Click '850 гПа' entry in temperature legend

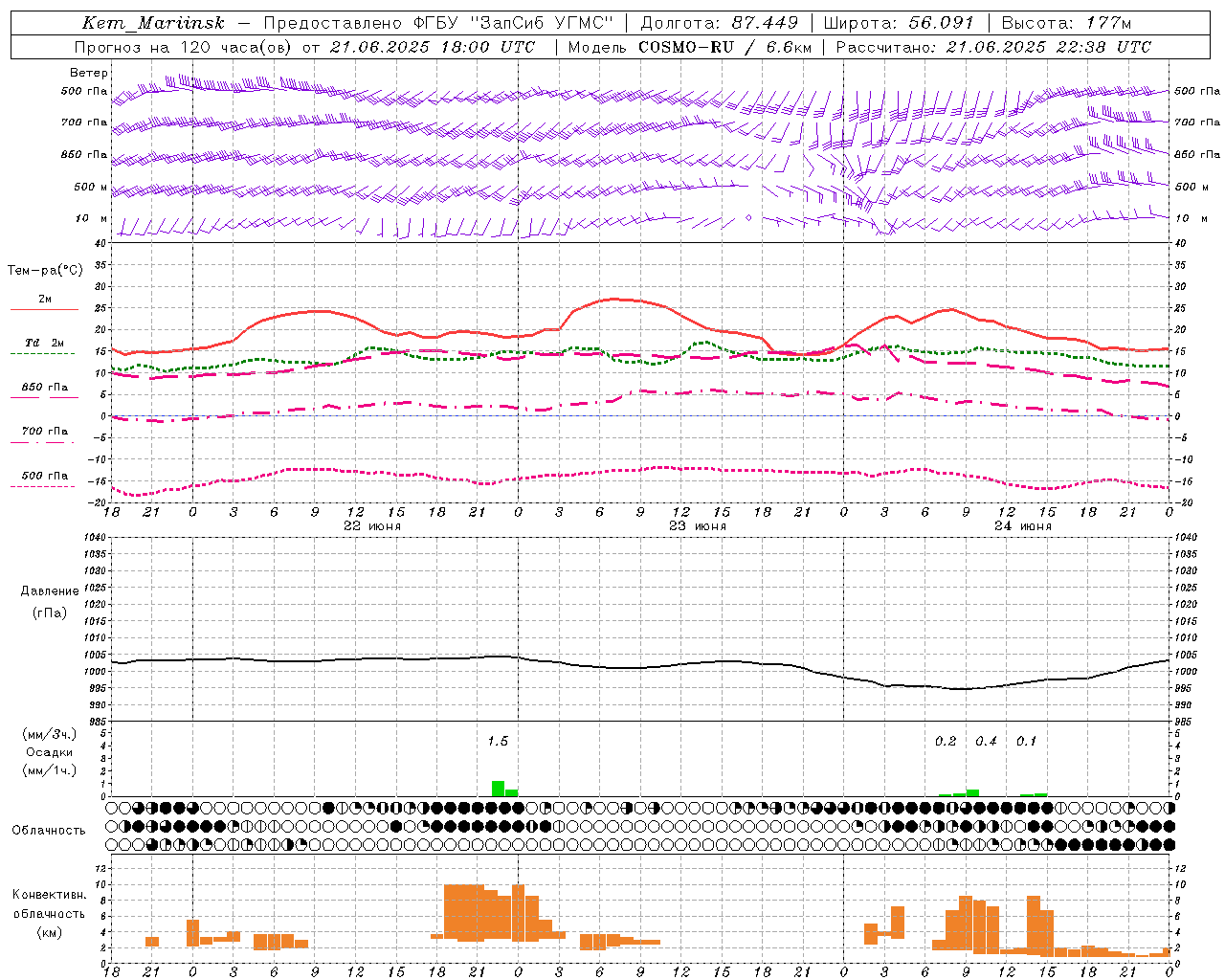point(45,388)
